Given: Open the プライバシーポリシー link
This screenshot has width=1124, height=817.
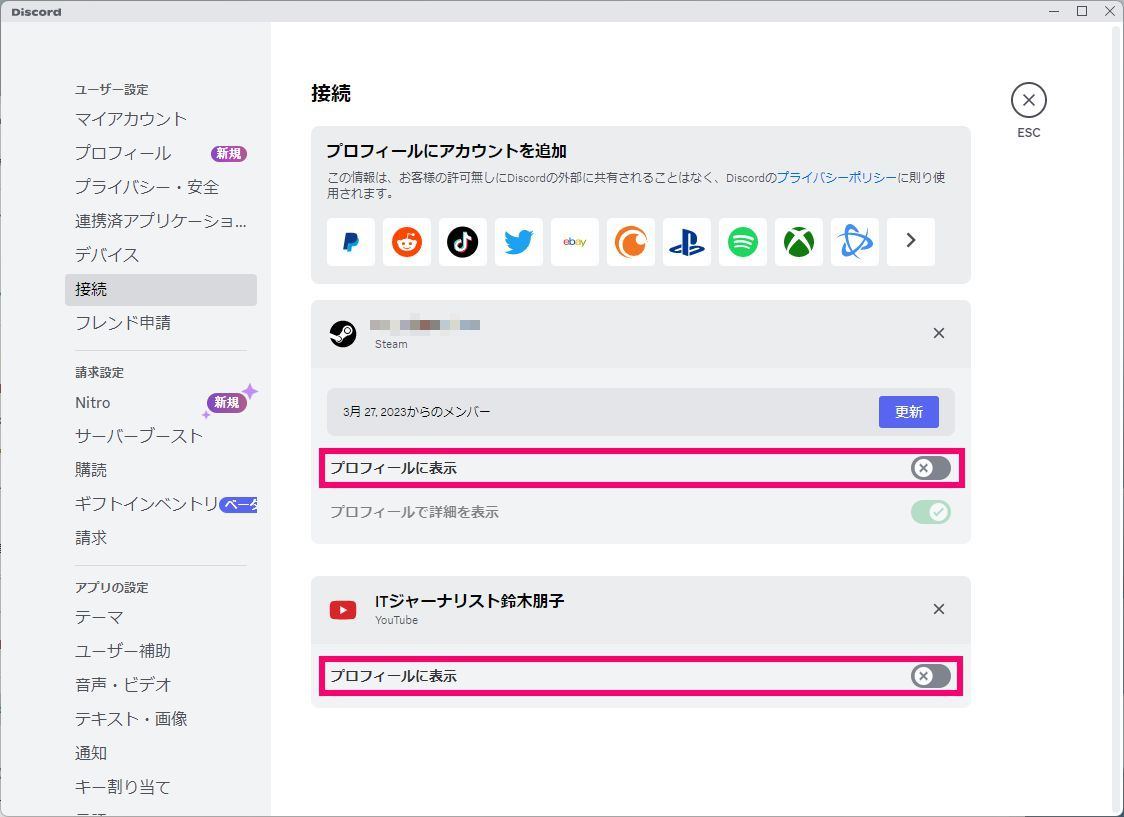Looking at the screenshot, I should point(837,178).
